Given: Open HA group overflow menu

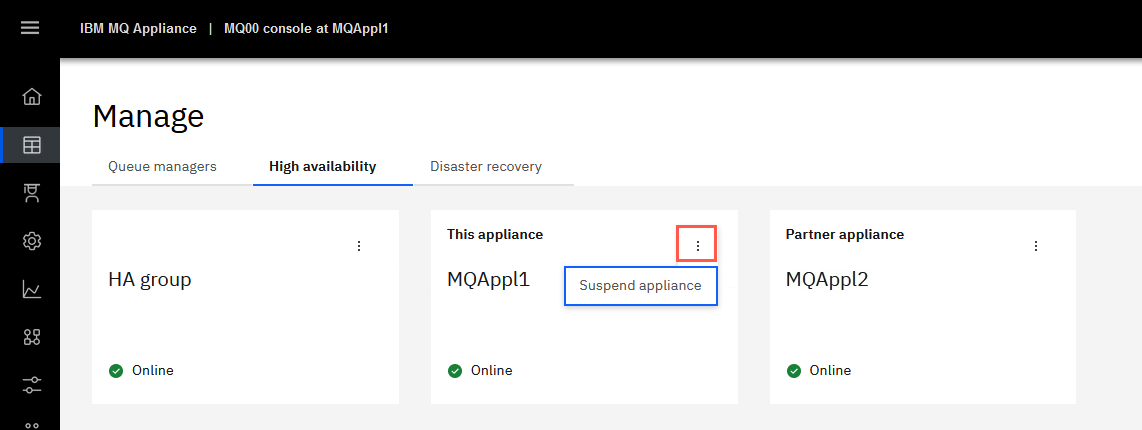Looking at the screenshot, I should click(358, 246).
